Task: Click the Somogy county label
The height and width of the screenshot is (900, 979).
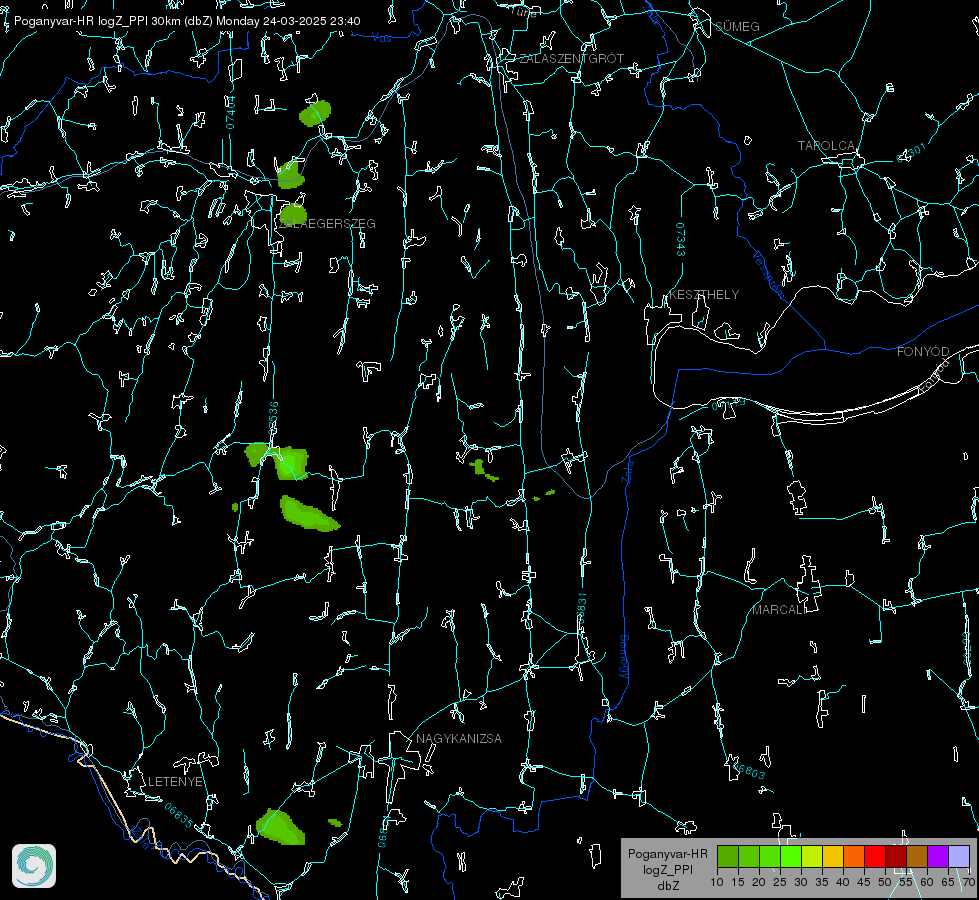Action: point(623,657)
